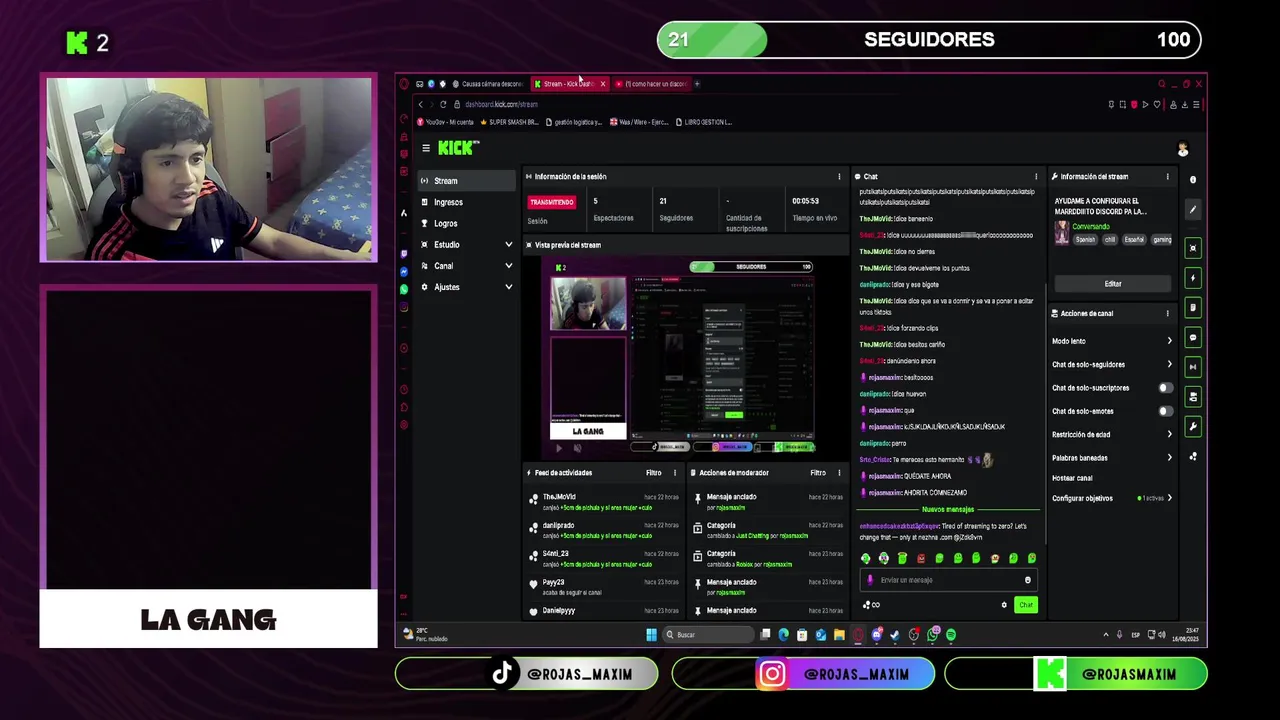Click the Editar button
This screenshot has height=720, width=1280.
click(x=1112, y=284)
